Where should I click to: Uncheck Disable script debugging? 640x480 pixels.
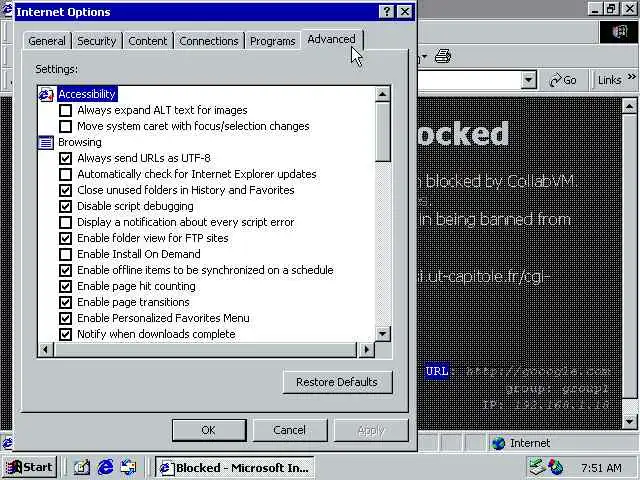point(65,206)
